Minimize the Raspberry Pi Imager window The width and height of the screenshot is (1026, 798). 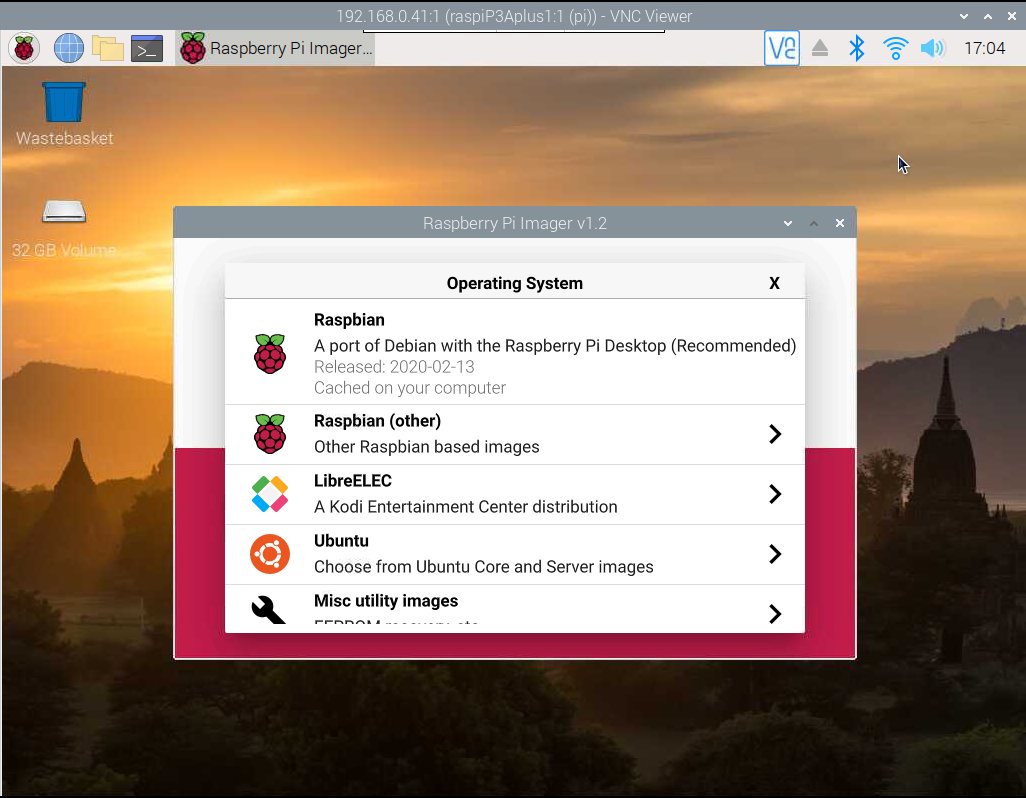[788, 223]
